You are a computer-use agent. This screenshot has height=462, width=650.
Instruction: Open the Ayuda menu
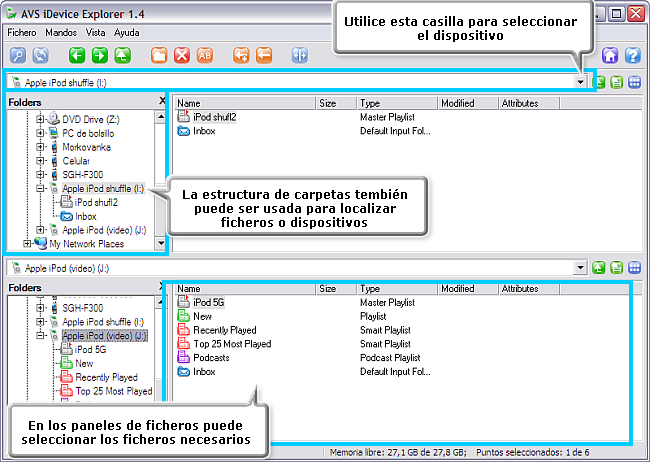click(126, 32)
